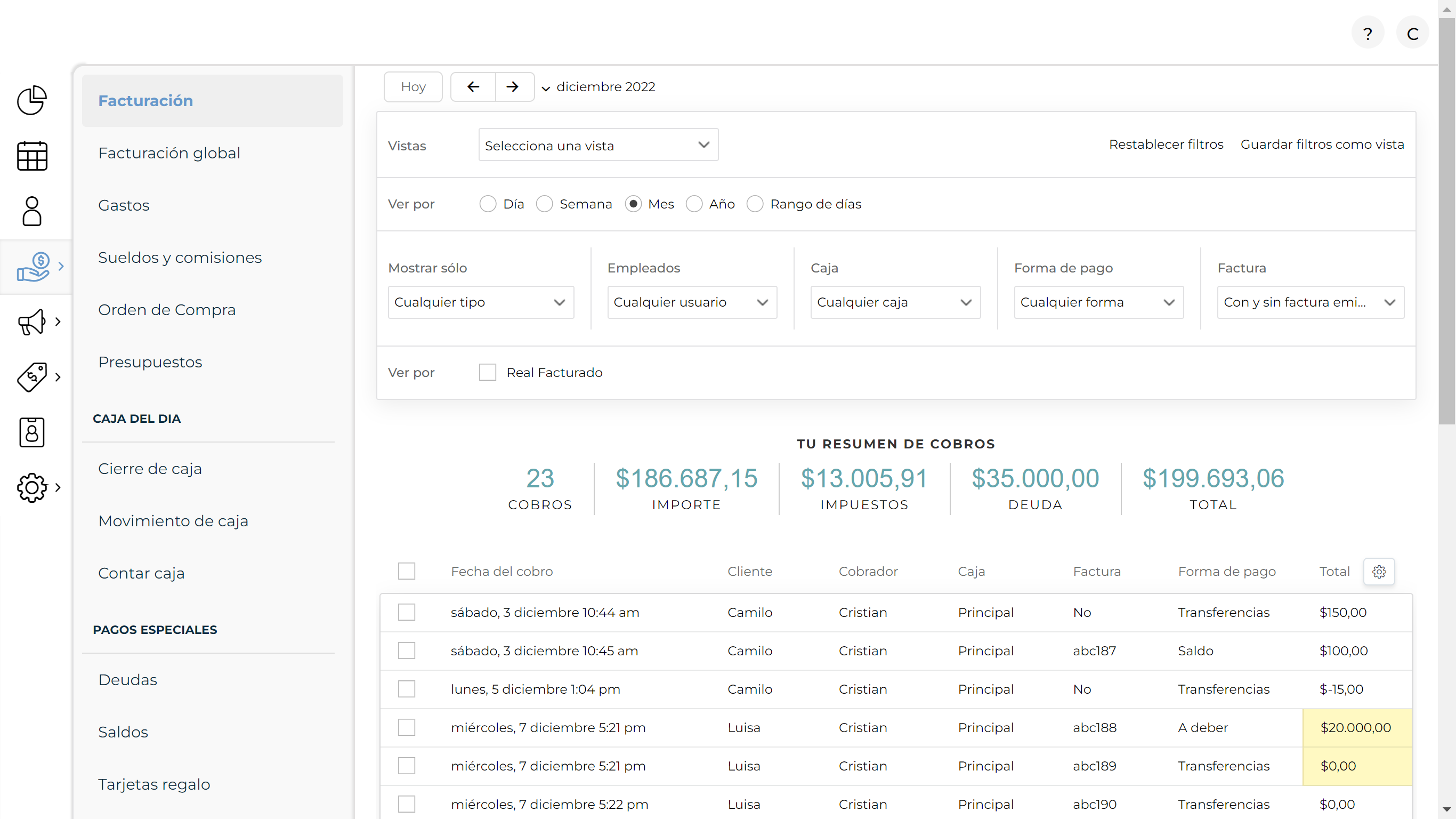
Task: Open the Facturación menu item
Action: [x=213, y=101]
